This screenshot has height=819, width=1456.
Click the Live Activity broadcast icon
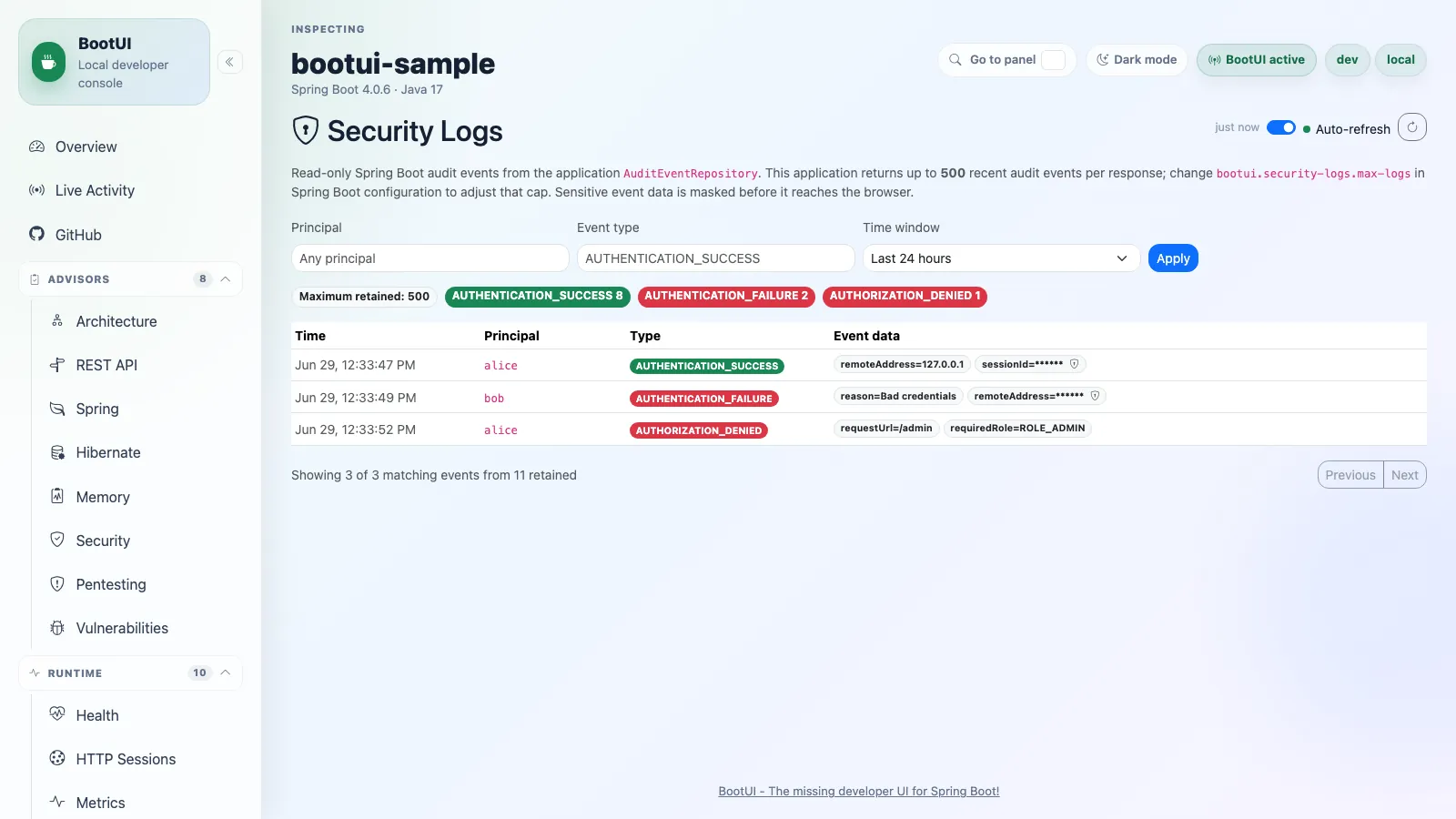point(36,190)
